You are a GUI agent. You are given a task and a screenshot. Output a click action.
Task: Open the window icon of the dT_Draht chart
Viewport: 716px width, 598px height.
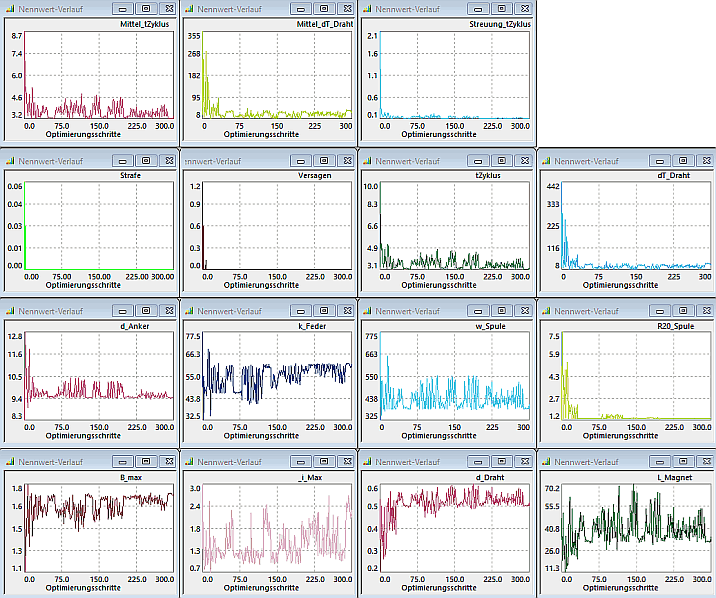[547, 161]
